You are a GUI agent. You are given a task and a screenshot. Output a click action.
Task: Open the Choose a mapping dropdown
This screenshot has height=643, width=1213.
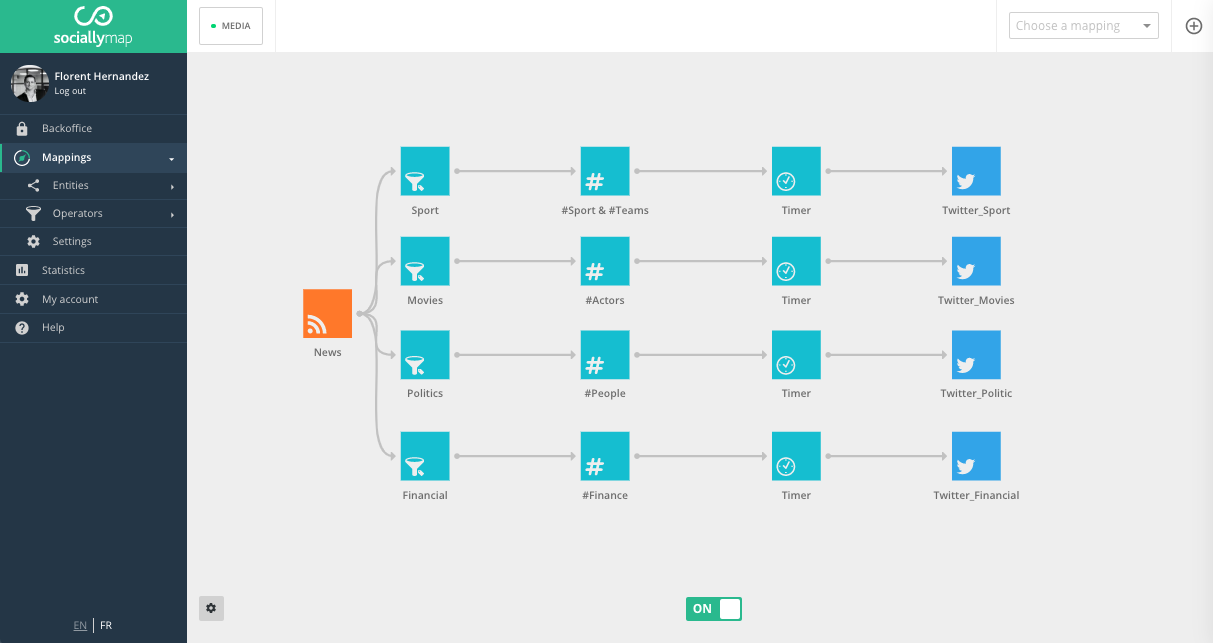(x=1083, y=25)
